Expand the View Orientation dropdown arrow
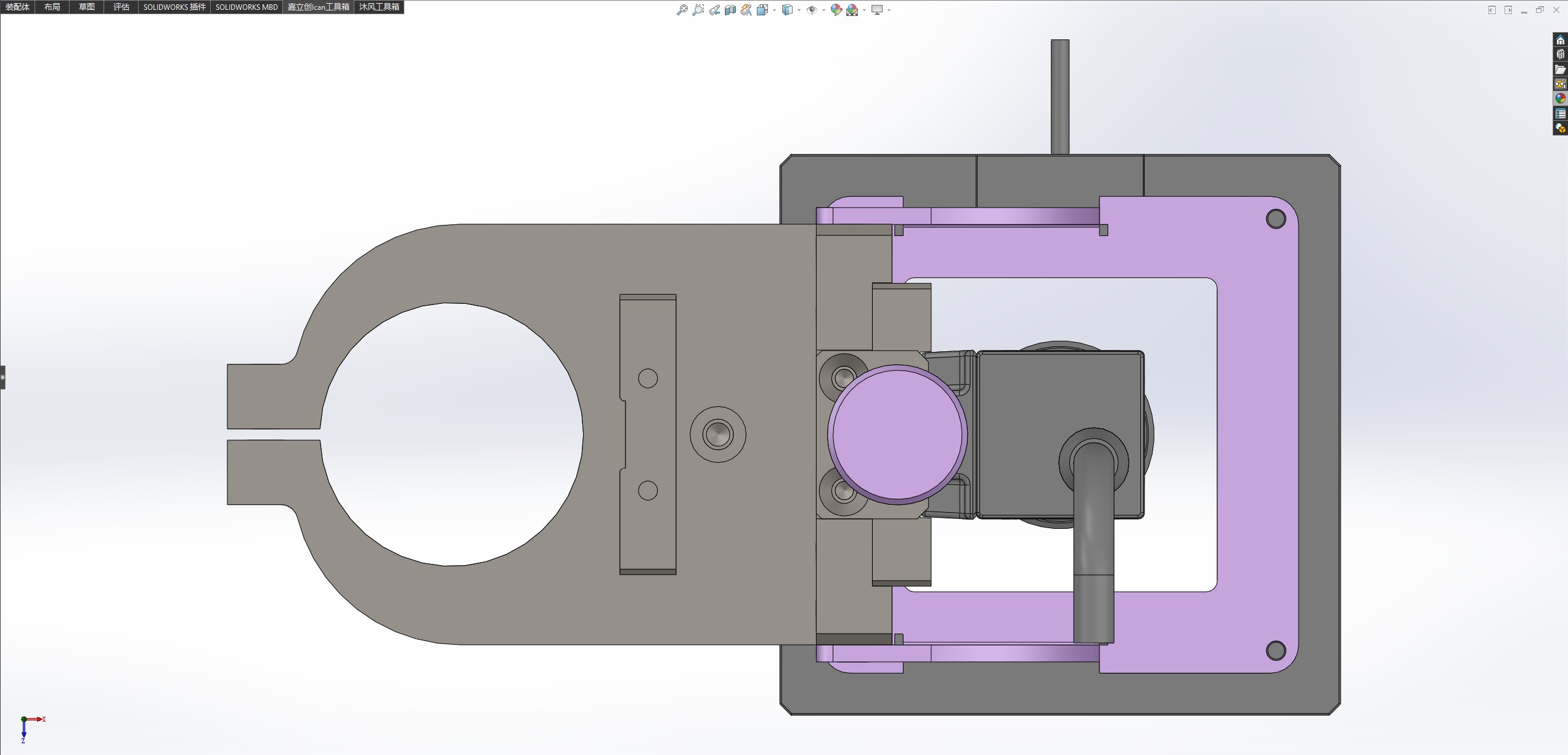 click(x=774, y=10)
